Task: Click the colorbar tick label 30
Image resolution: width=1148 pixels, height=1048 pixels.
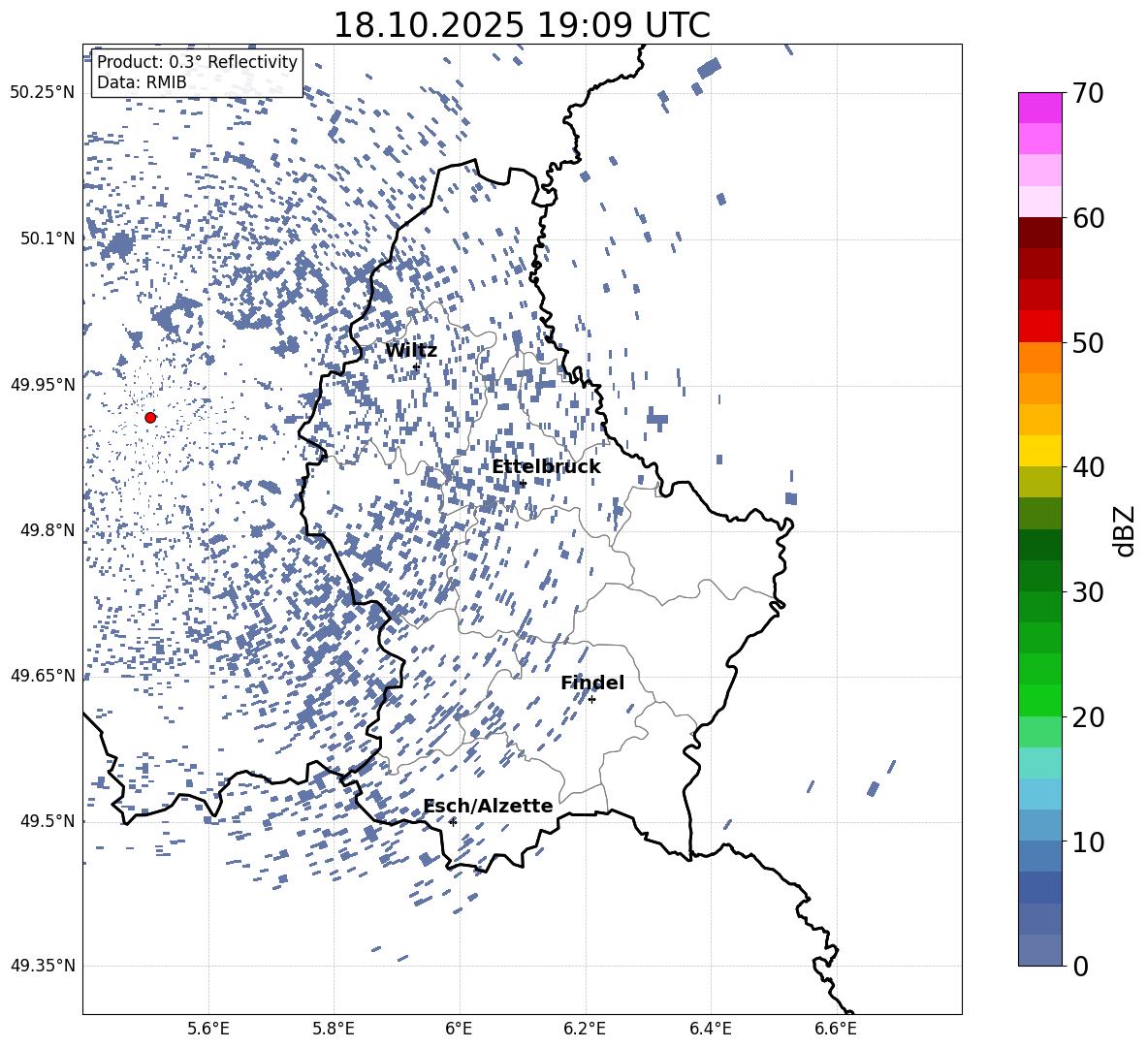Action: [1087, 592]
